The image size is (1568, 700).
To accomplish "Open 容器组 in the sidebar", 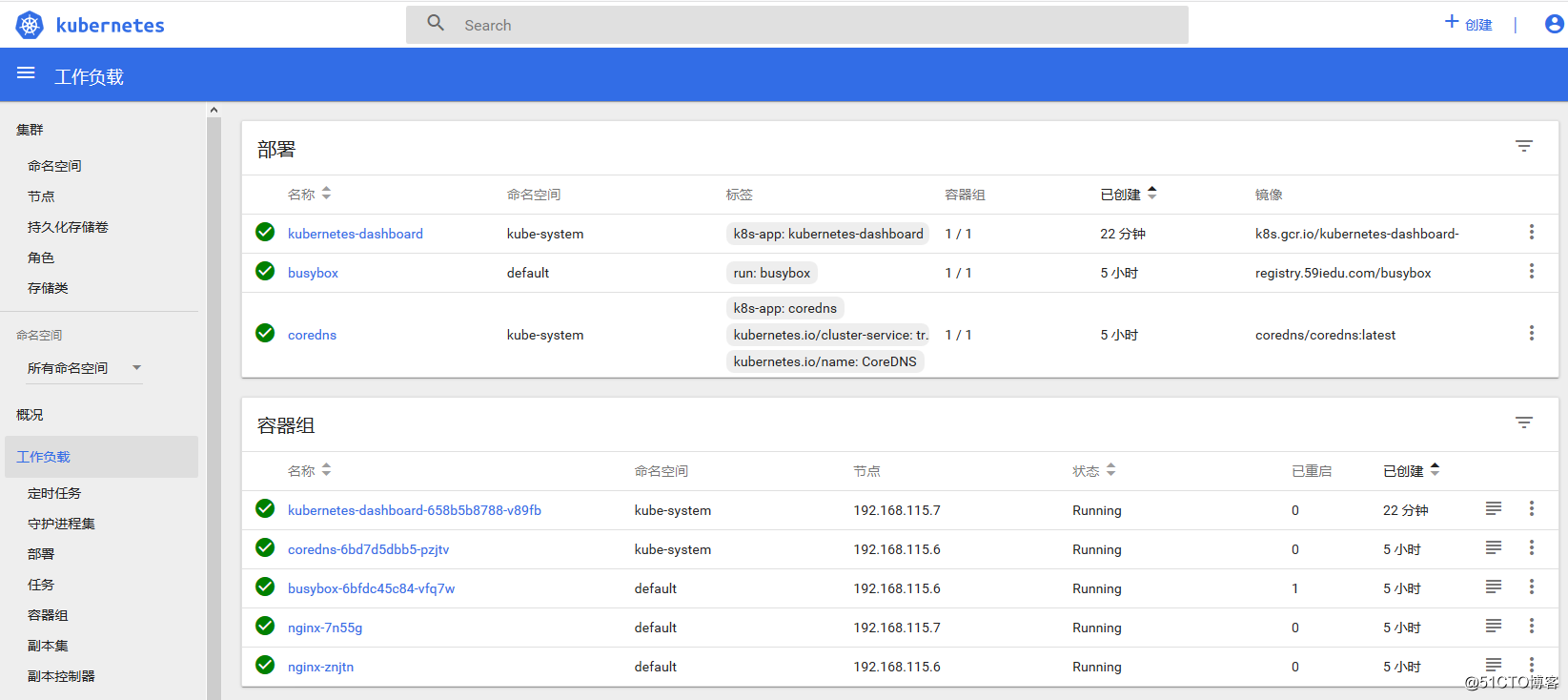I will tap(48, 615).
